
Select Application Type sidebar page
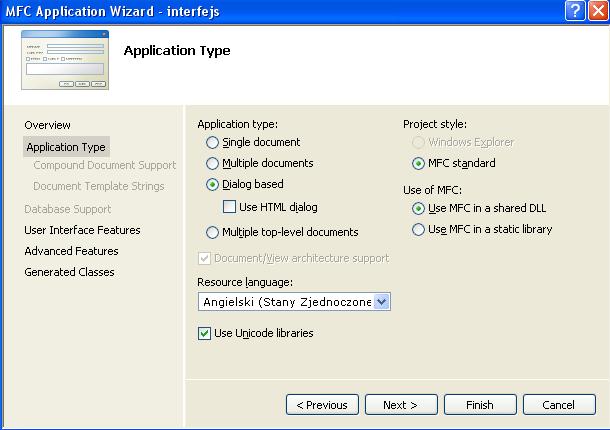pyautogui.click(x=66, y=147)
